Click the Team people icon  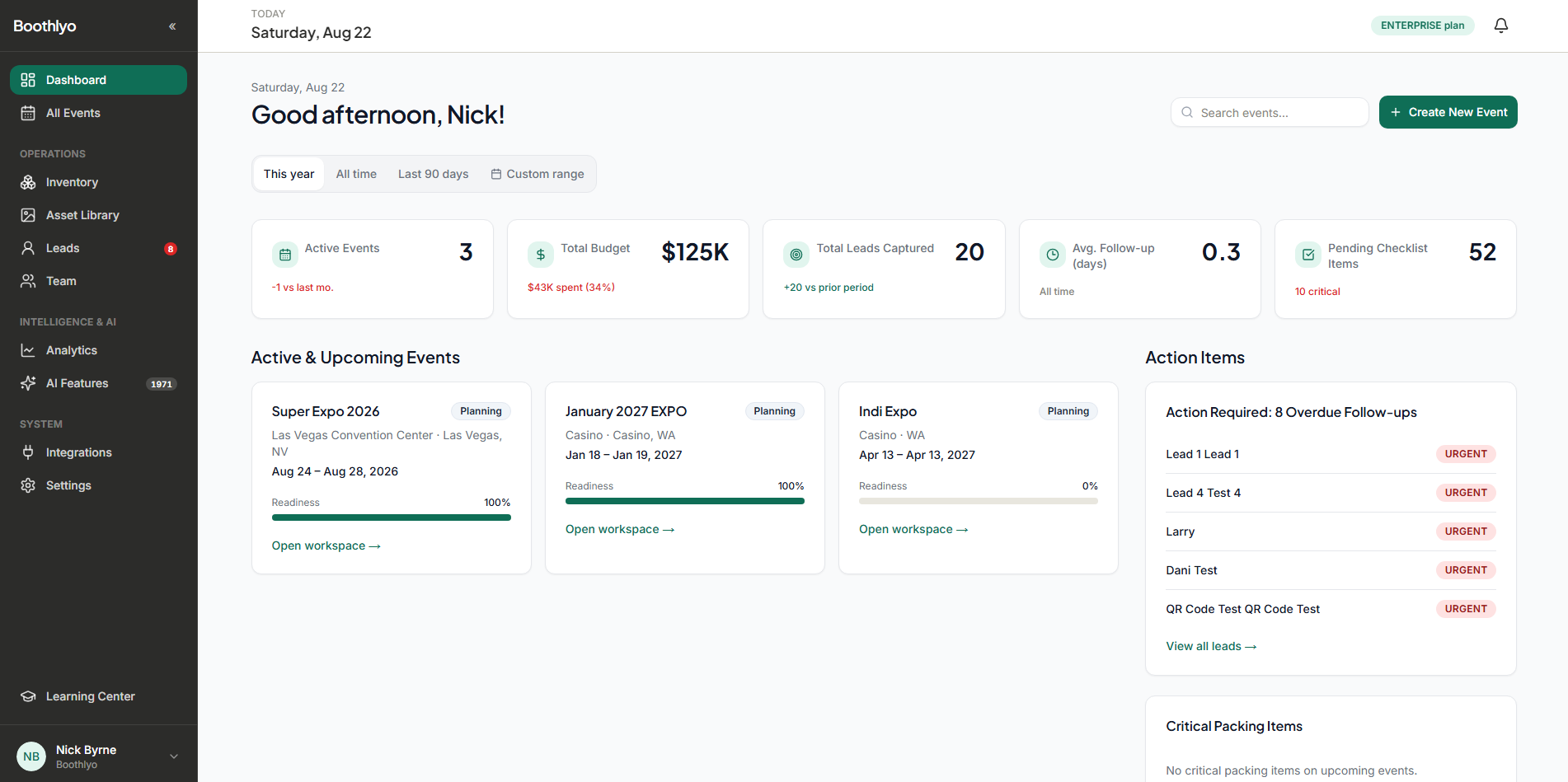click(x=28, y=281)
